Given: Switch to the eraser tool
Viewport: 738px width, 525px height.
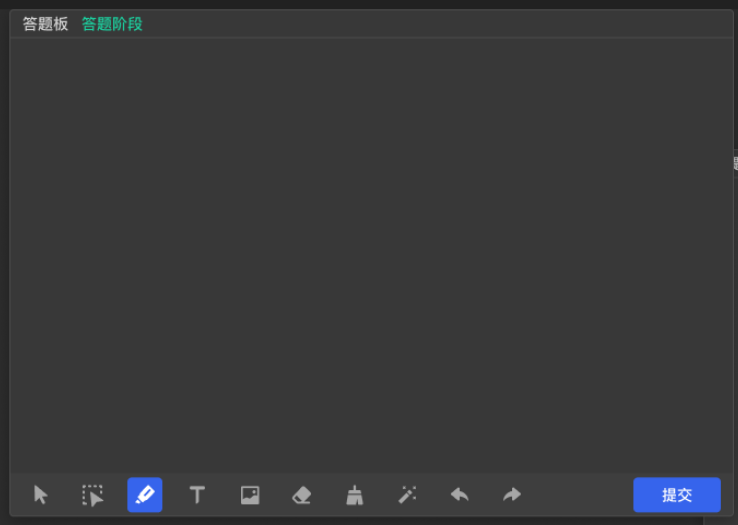Looking at the screenshot, I should pos(302,495).
